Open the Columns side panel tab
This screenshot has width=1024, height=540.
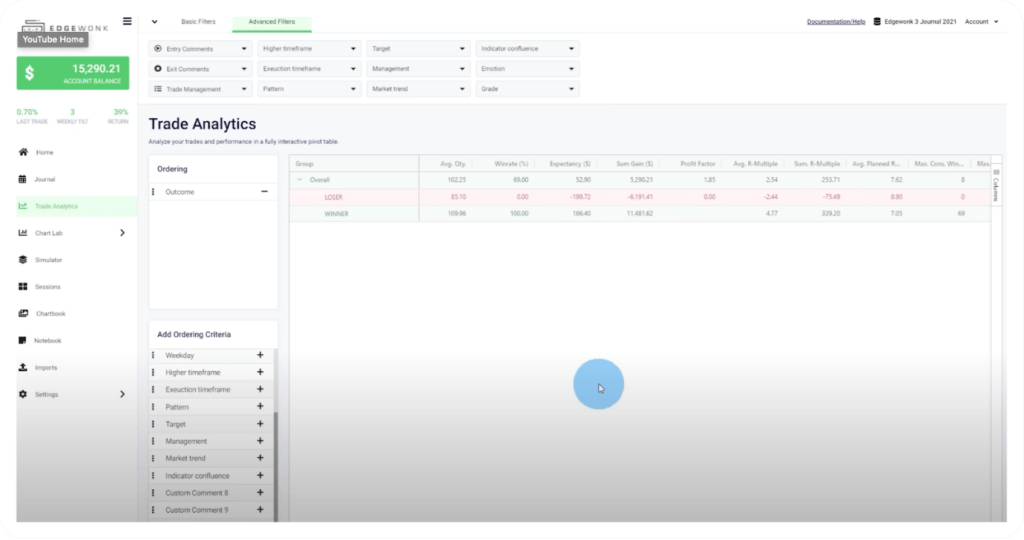point(996,185)
